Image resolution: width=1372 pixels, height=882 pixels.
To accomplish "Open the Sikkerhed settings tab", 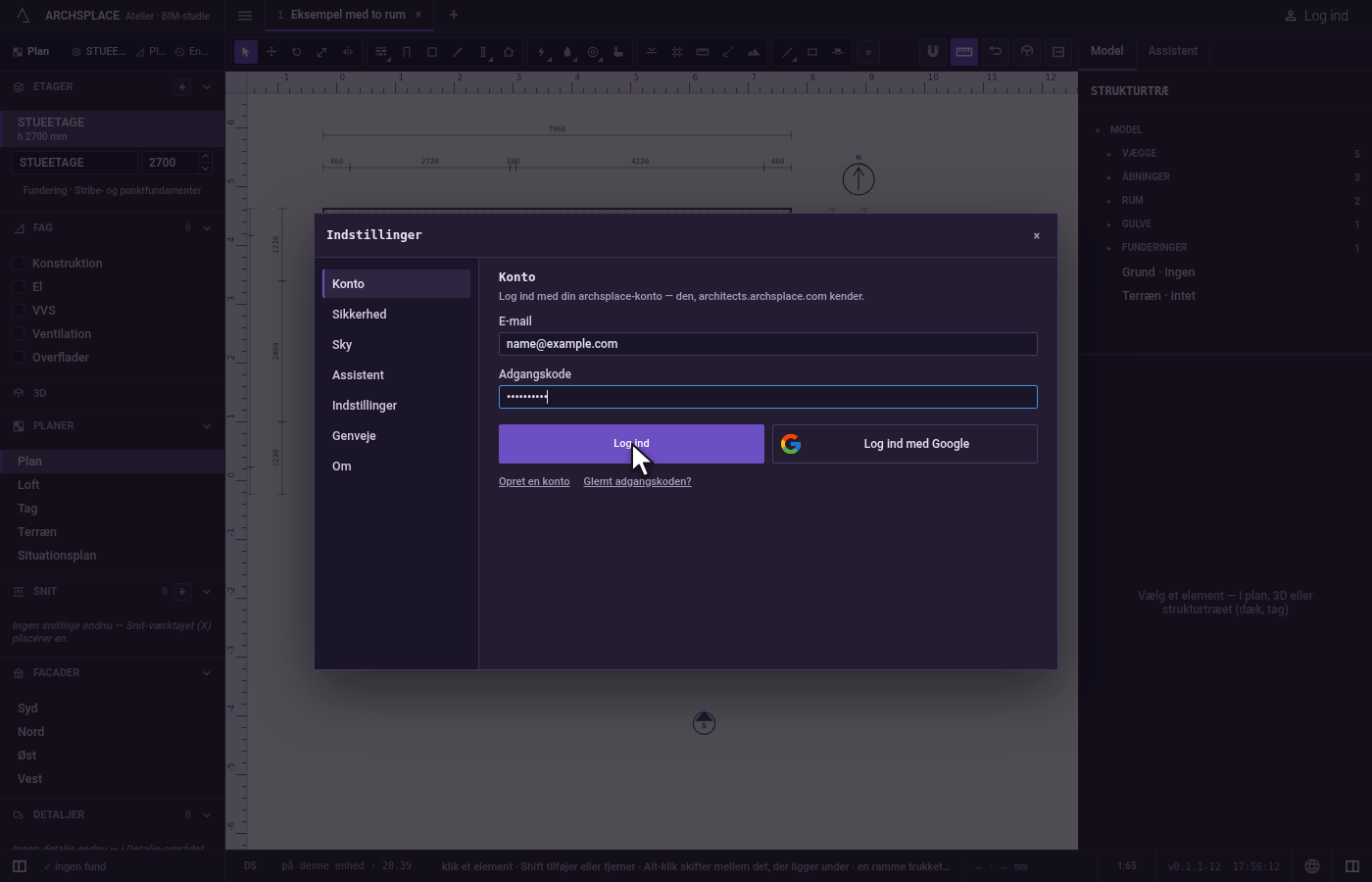I will coord(396,315).
